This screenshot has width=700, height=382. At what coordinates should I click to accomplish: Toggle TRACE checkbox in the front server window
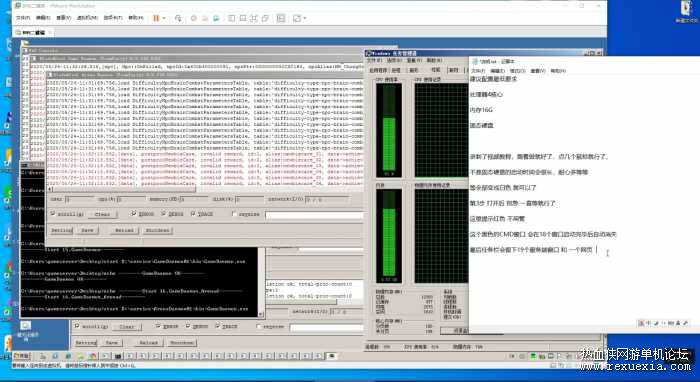[193, 214]
